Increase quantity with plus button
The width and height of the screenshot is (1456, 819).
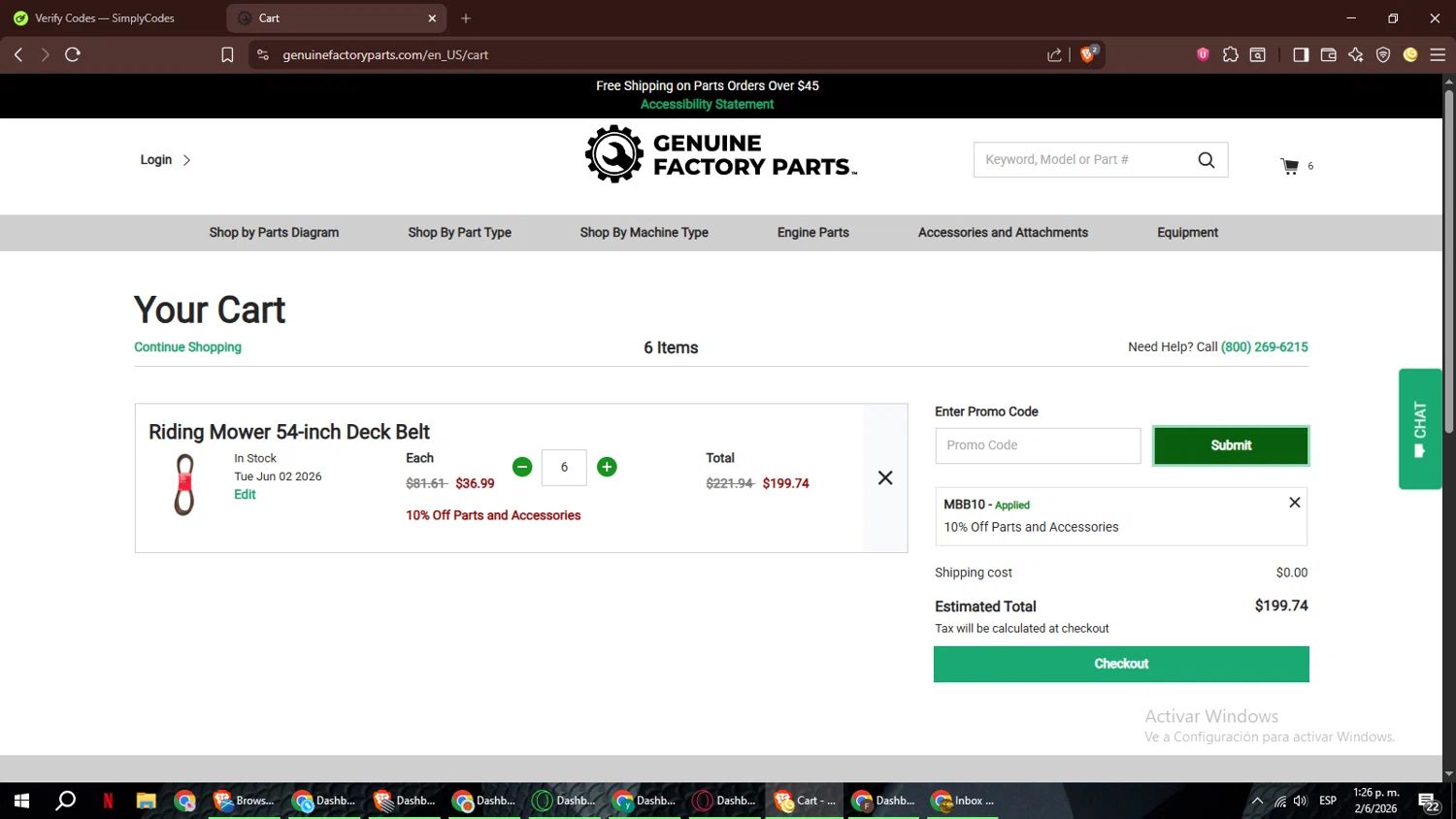pyautogui.click(x=607, y=467)
